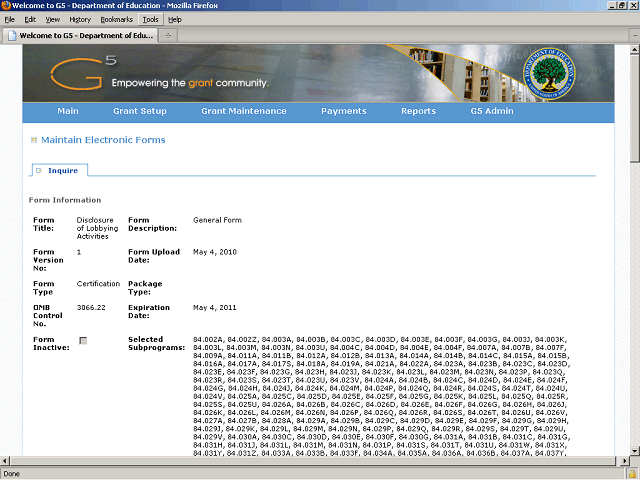Click the Firefox icon in title bar

tap(5, 5)
